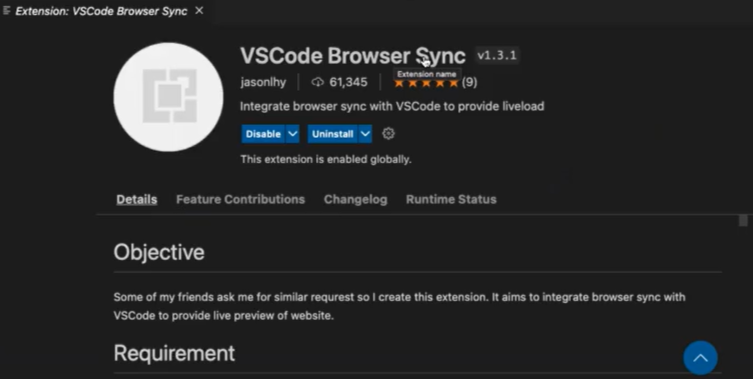This screenshot has width=753, height=379.
Task: Switch to the Details tab
Action: [x=137, y=199]
